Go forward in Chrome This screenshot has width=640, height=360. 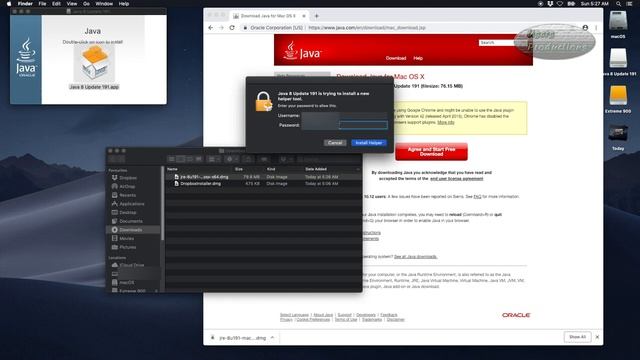point(221,28)
